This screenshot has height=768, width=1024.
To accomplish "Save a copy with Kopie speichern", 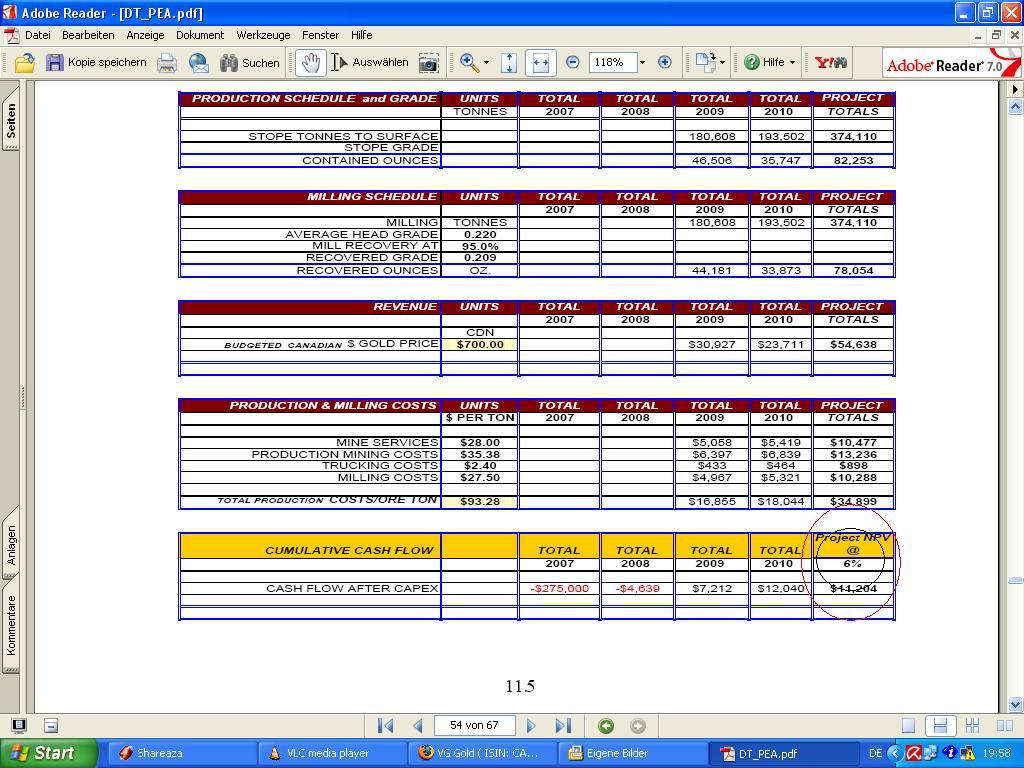I will [x=96, y=63].
